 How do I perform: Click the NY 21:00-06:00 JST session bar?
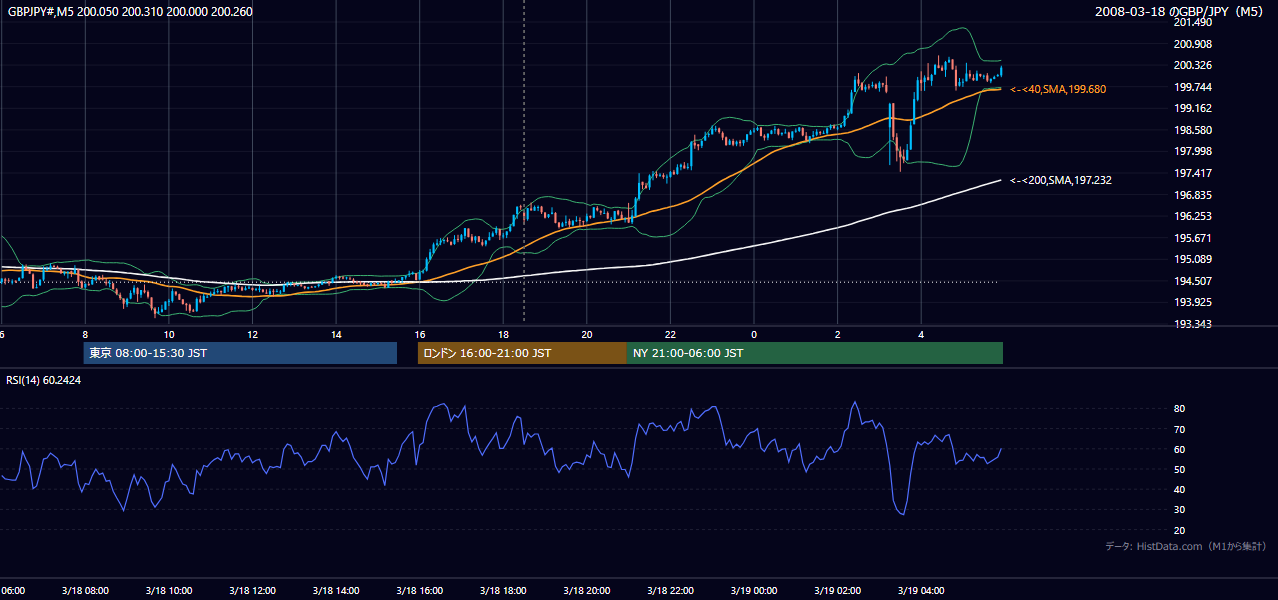point(815,353)
